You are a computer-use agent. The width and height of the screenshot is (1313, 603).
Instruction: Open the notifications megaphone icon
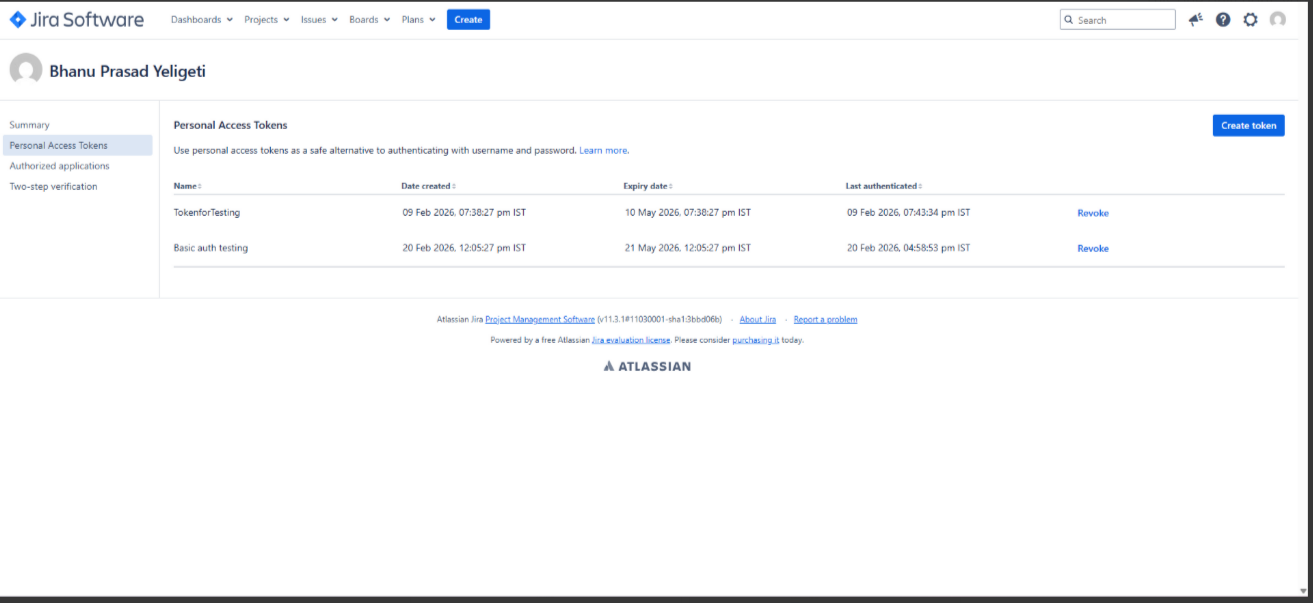pyautogui.click(x=1195, y=20)
